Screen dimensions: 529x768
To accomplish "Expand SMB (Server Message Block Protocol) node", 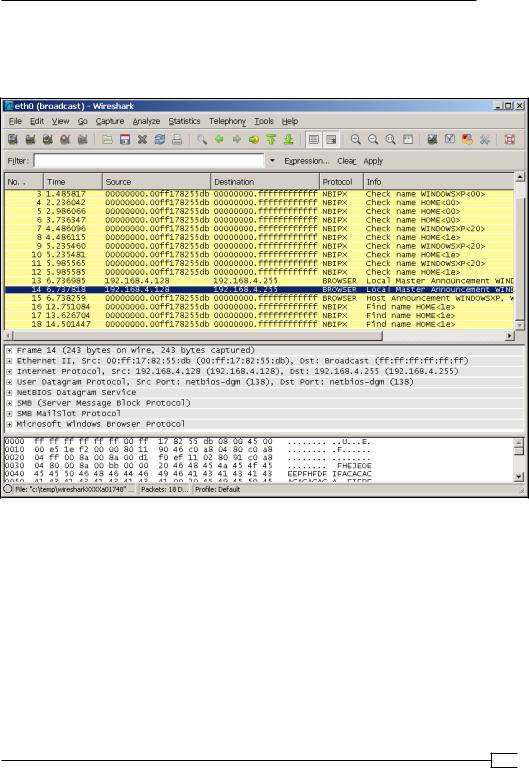I will coord(9,403).
